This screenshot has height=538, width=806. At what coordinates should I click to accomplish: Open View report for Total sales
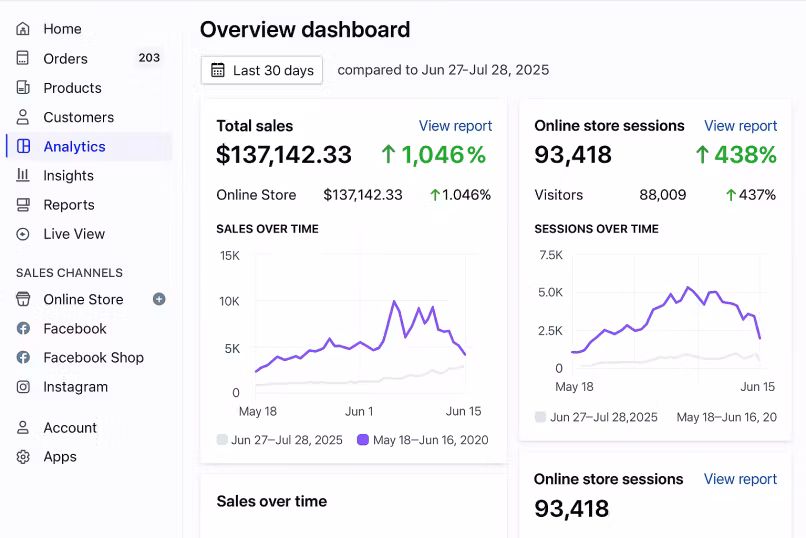point(455,126)
